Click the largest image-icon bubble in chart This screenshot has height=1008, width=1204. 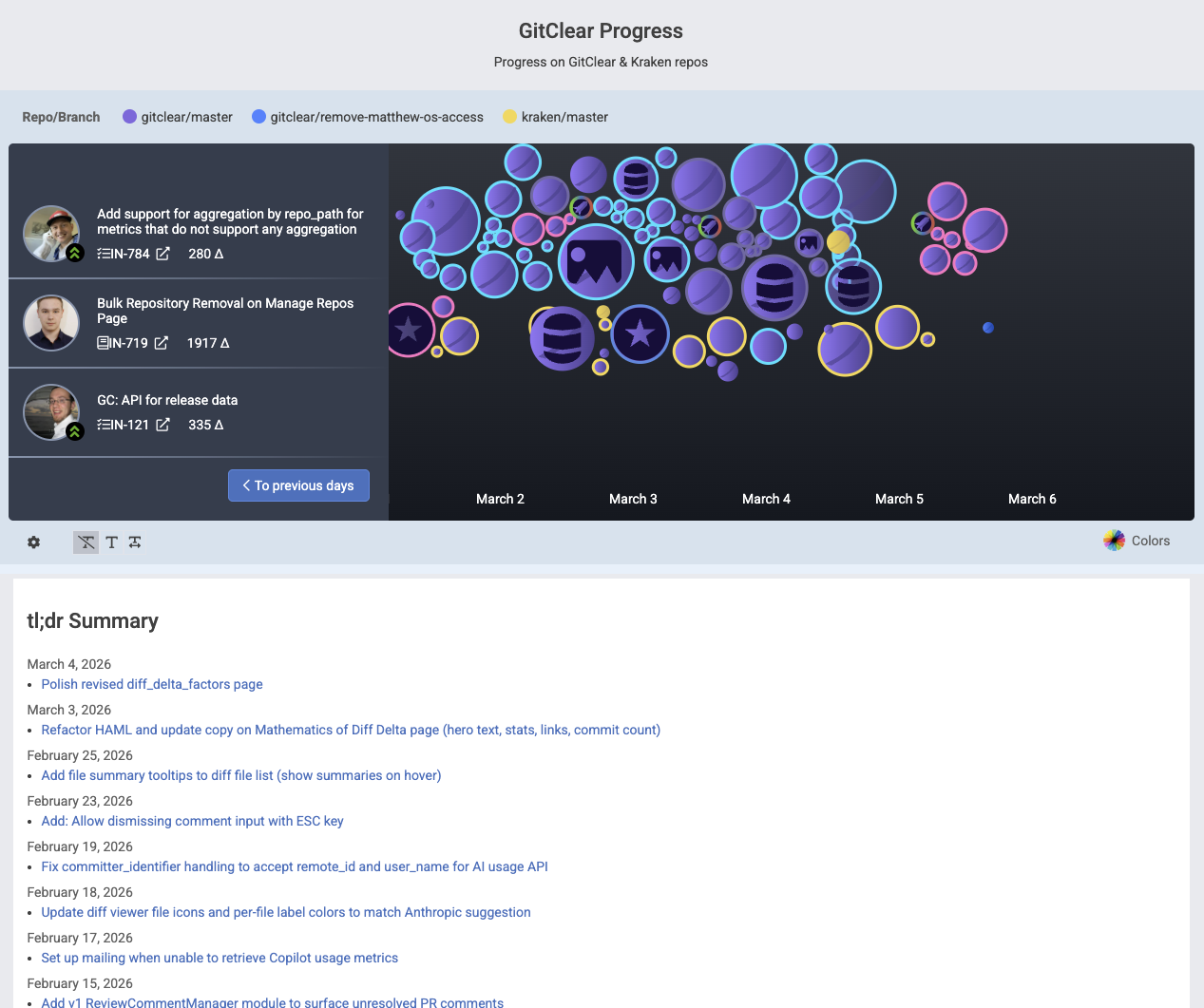pos(596,262)
